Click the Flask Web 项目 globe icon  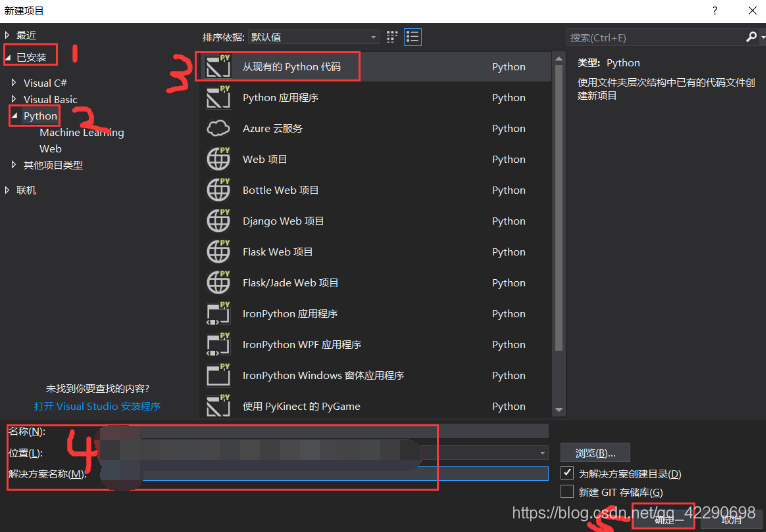coord(218,252)
